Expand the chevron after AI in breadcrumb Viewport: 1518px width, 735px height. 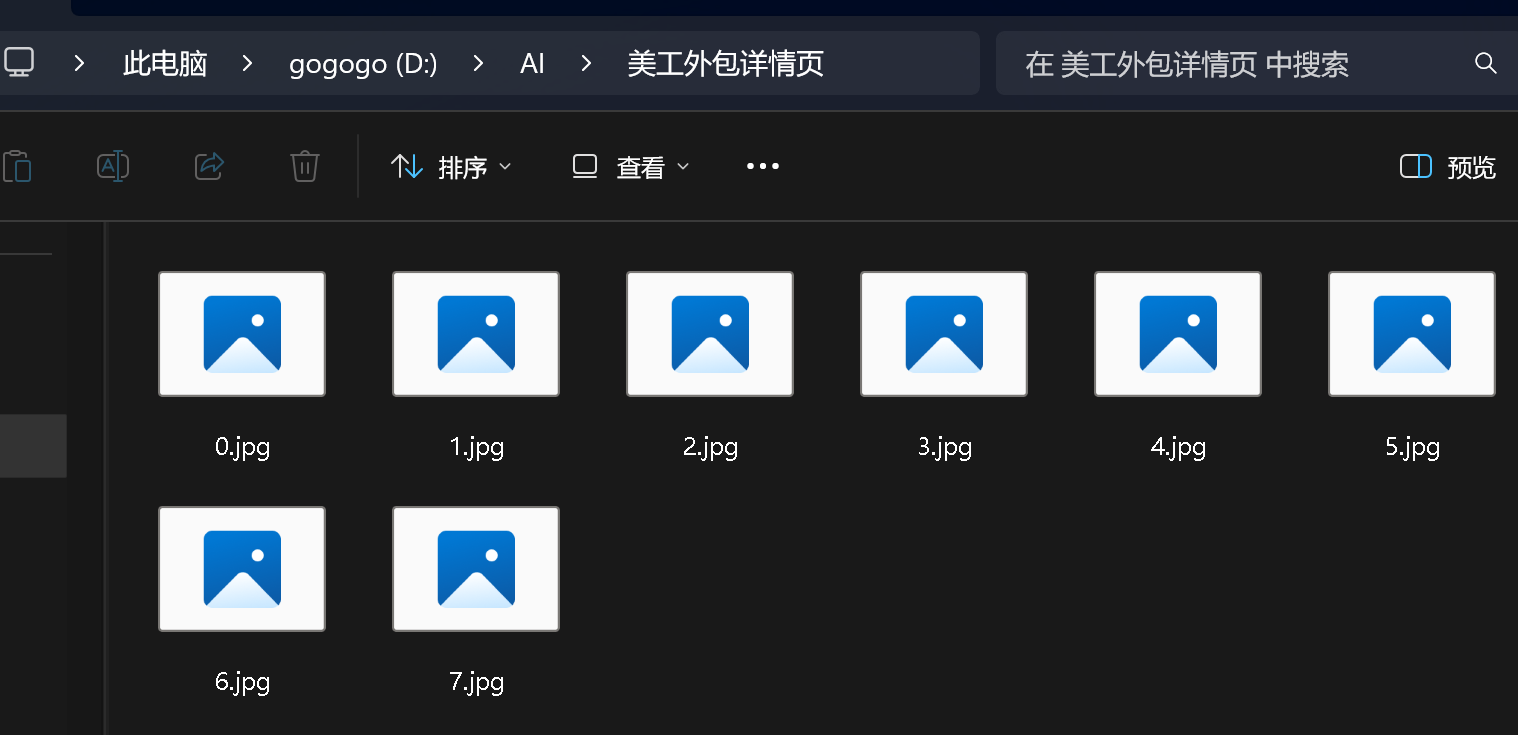click(585, 63)
